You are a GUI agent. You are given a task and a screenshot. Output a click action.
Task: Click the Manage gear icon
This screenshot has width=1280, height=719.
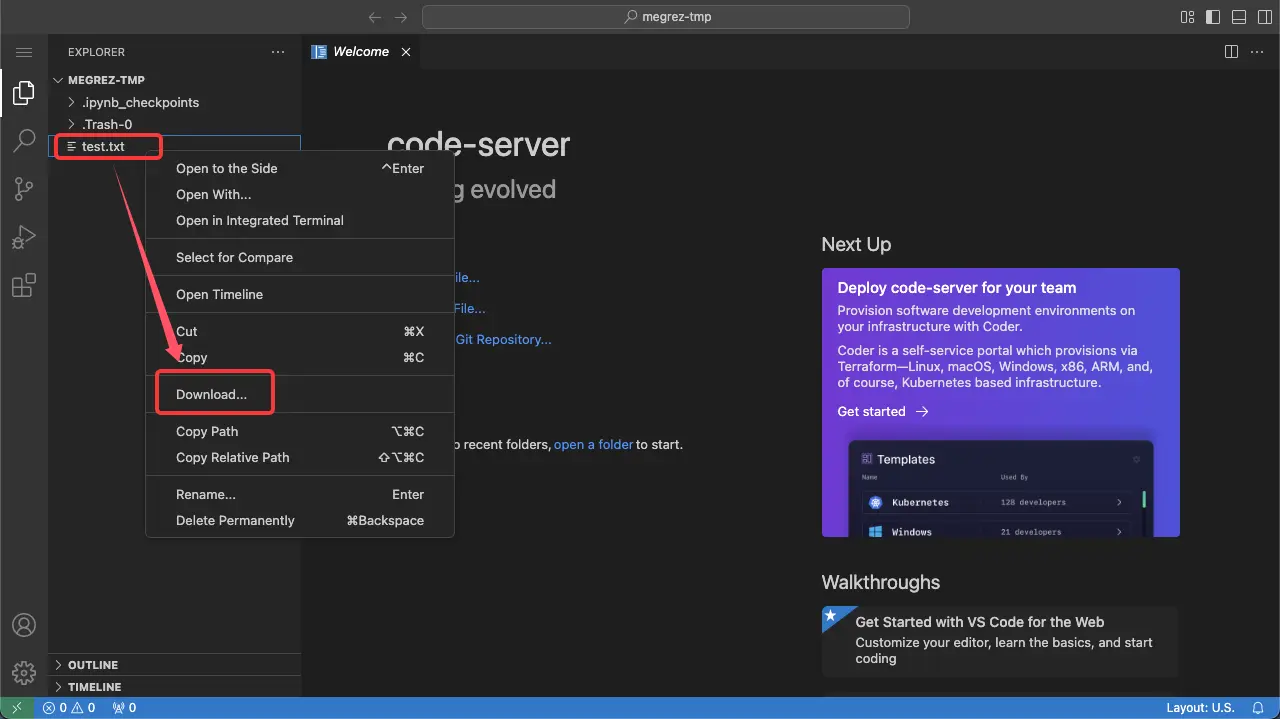tap(24, 672)
